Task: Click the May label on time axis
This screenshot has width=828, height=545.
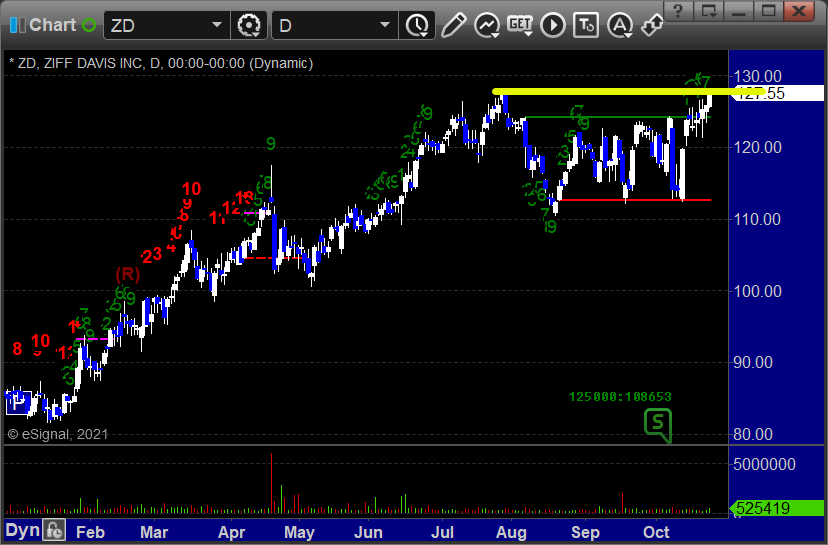Action: (299, 532)
